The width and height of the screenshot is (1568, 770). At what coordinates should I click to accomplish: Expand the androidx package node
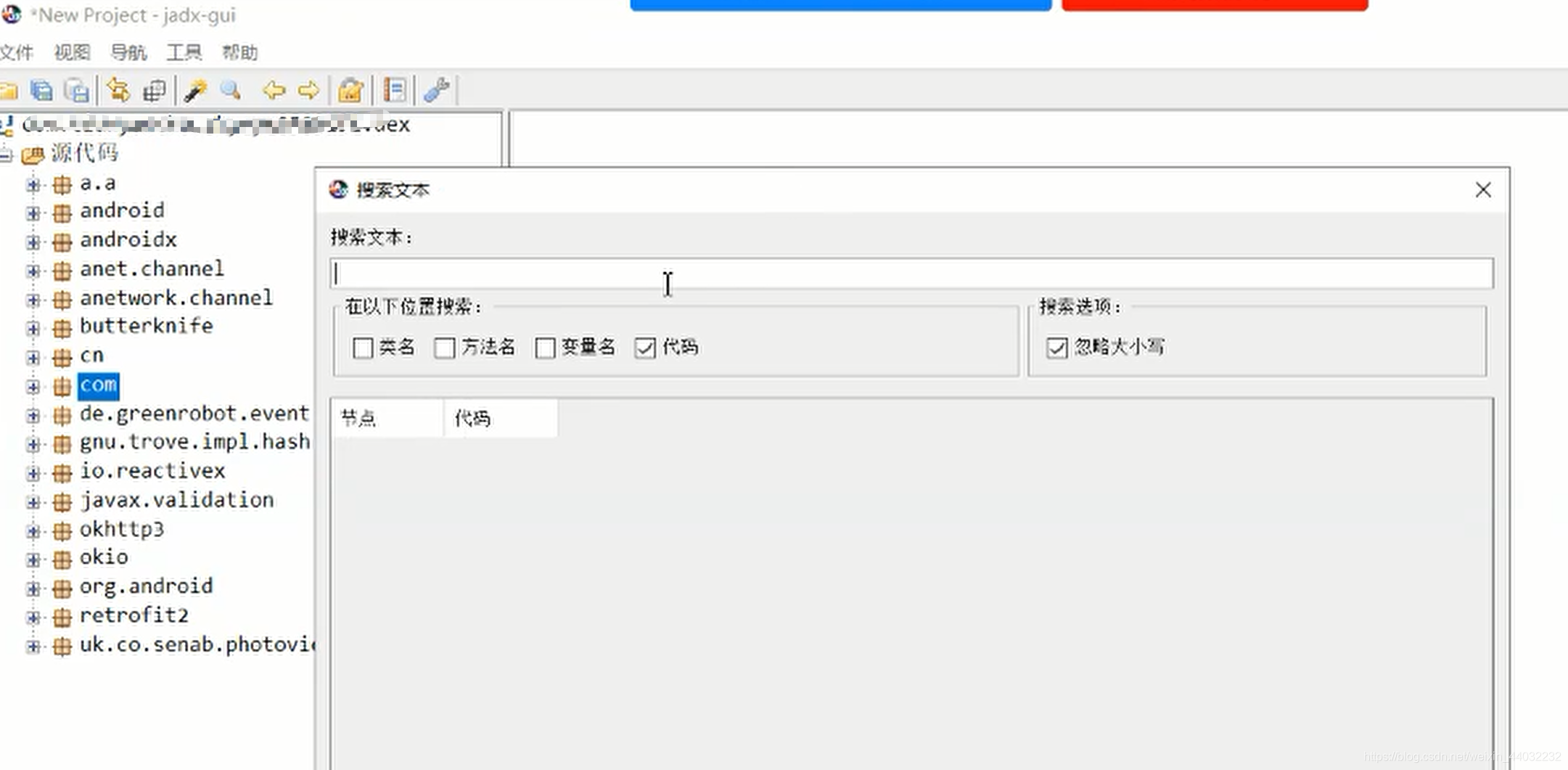[x=33, y=242]
